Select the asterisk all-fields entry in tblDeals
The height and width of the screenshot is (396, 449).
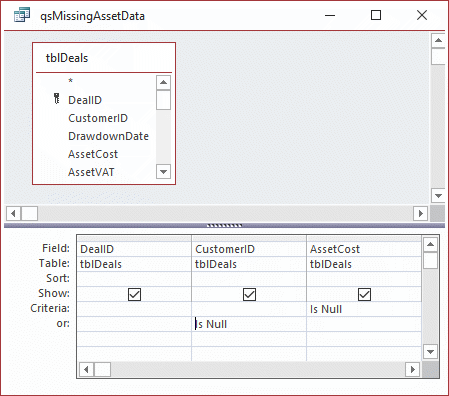pyautogui.click(x=70, y=81)
